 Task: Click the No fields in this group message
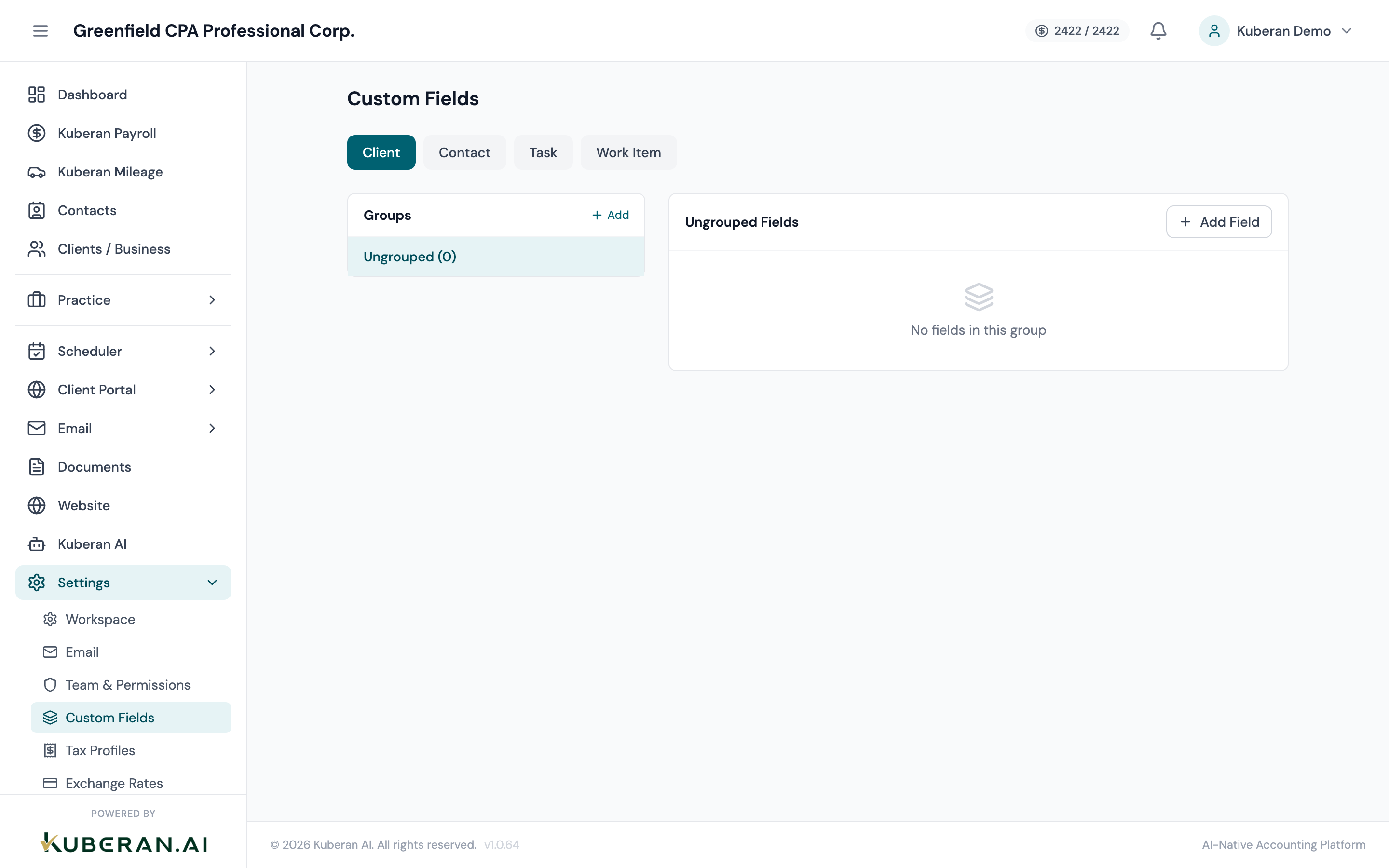978,330
